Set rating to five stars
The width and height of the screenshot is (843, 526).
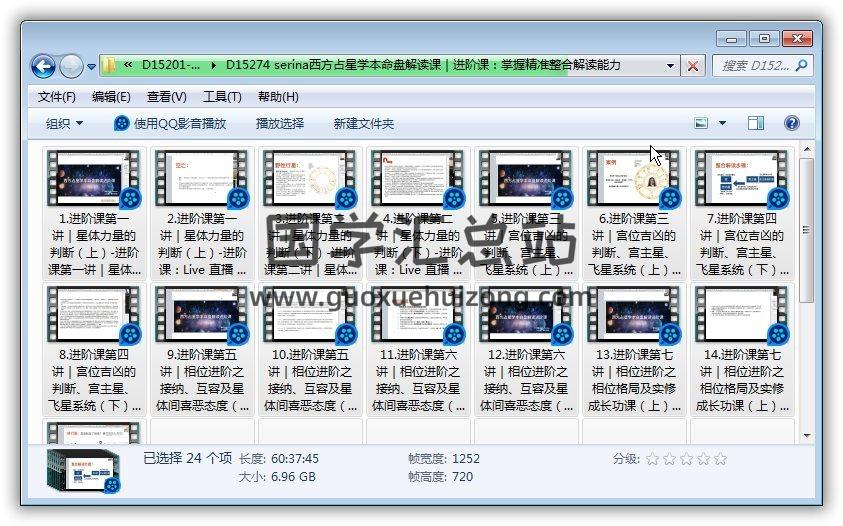click(720, 459)
